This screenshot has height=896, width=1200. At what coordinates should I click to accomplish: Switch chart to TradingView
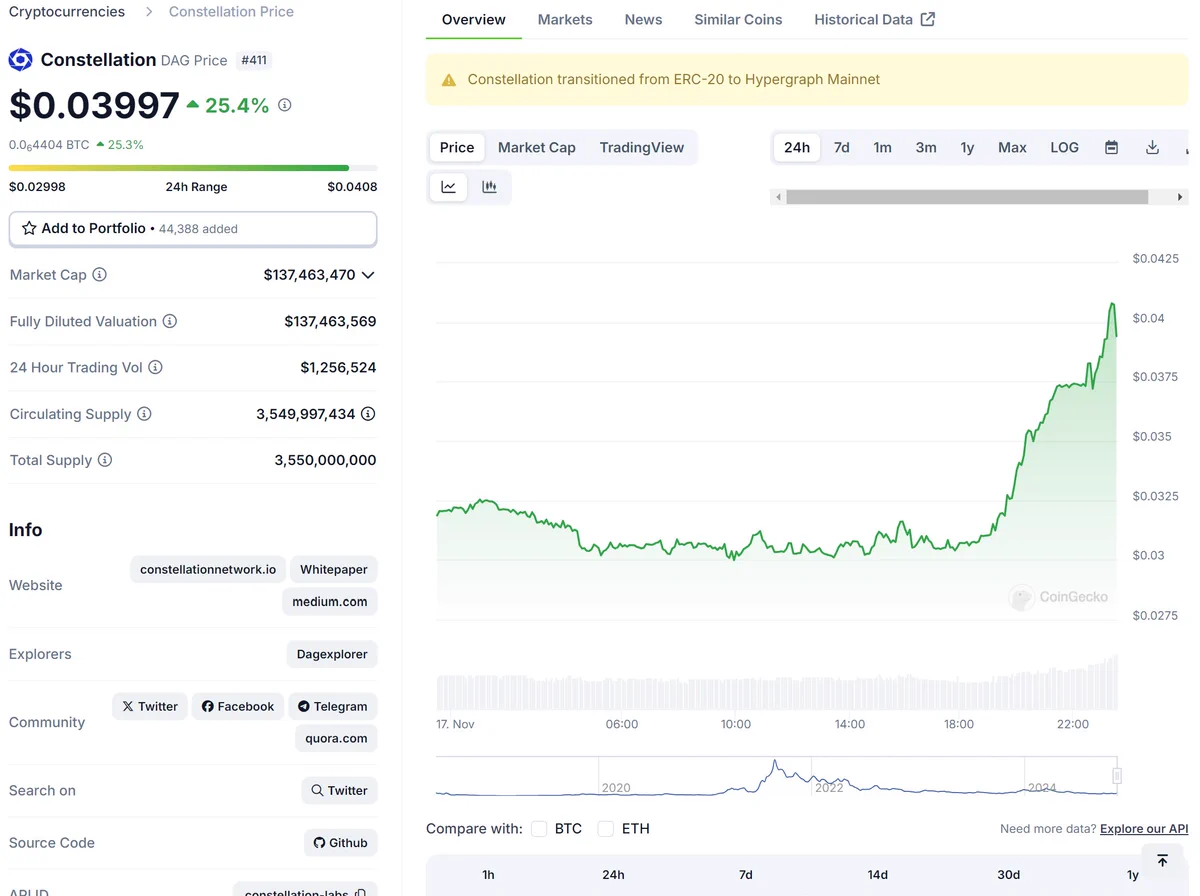[x=642, y=147]
